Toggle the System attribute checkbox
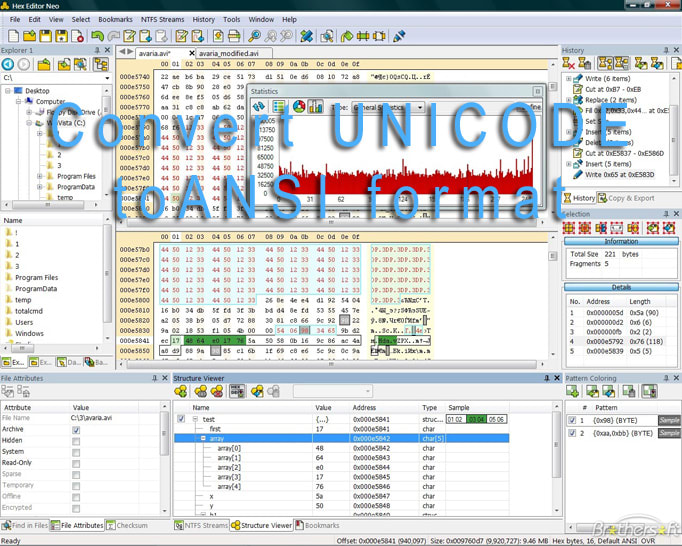This screenshot has height=546, width=682. coord(76,452)
